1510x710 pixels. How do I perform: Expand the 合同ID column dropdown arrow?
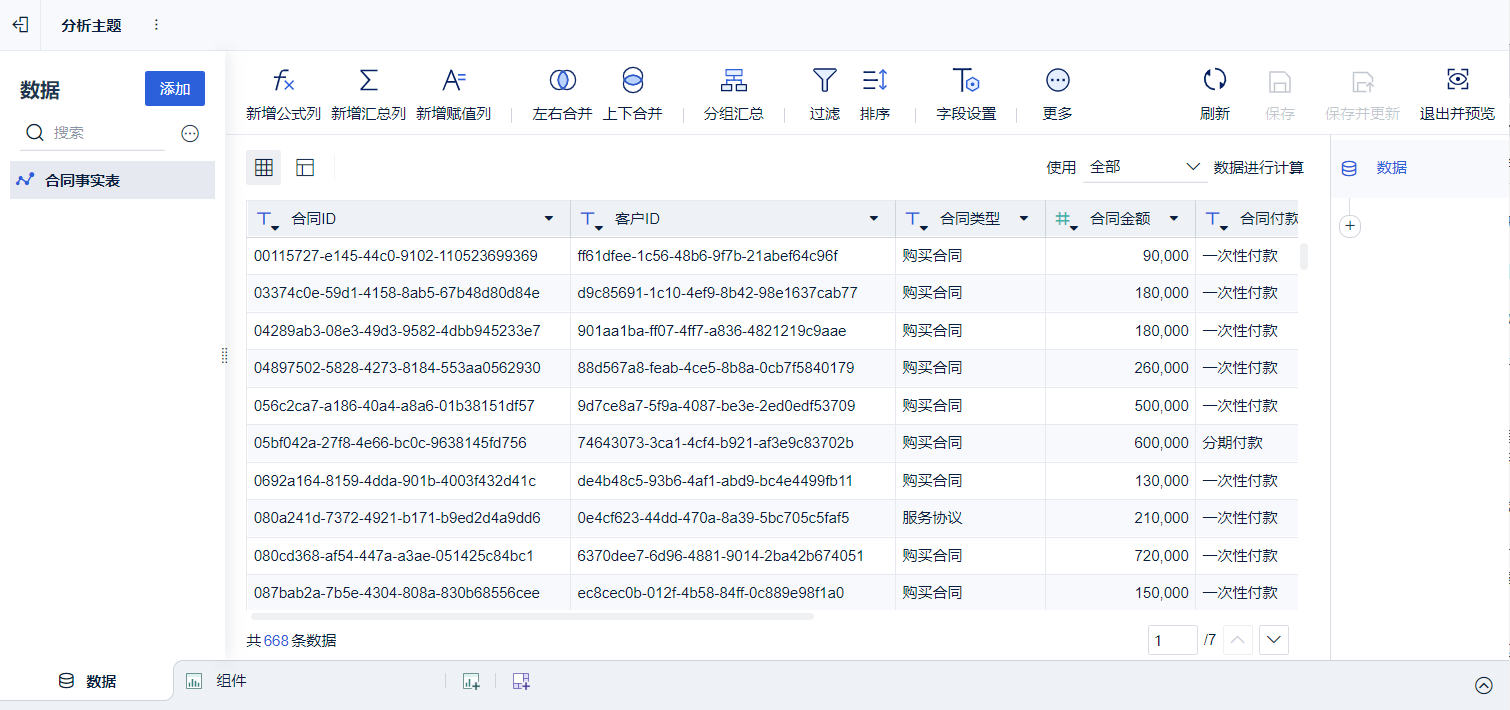pos(548,219)
